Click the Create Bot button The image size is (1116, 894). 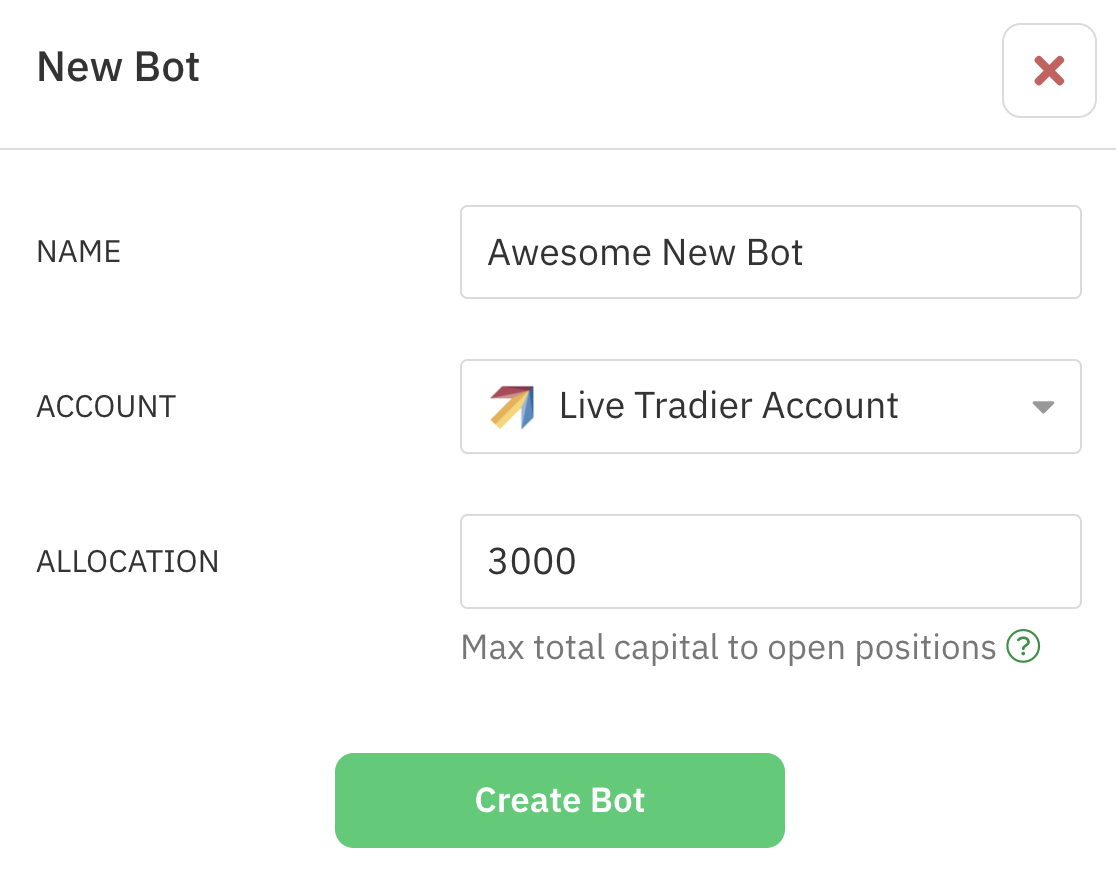[559, 800]
